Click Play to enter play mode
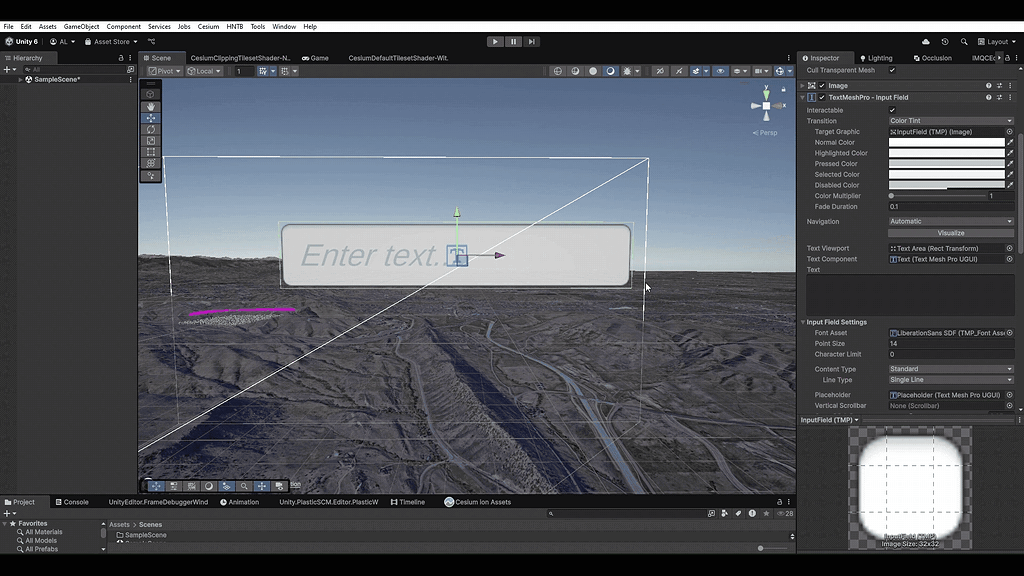1024x576 pixels. pyautogui.click(x=495, y=41)
